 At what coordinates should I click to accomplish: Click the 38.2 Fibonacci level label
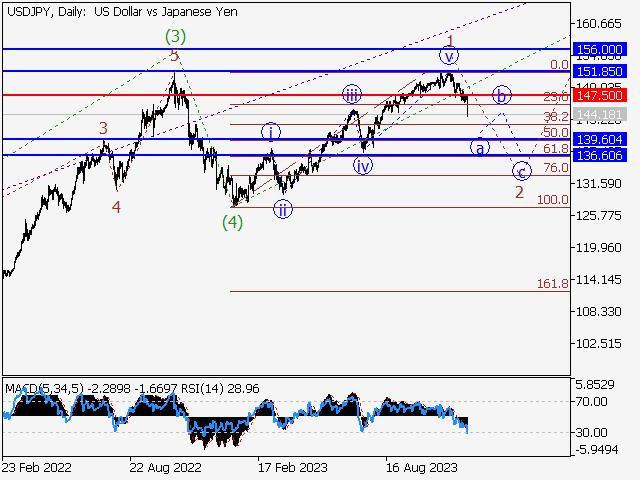click(x=556, y=117)
